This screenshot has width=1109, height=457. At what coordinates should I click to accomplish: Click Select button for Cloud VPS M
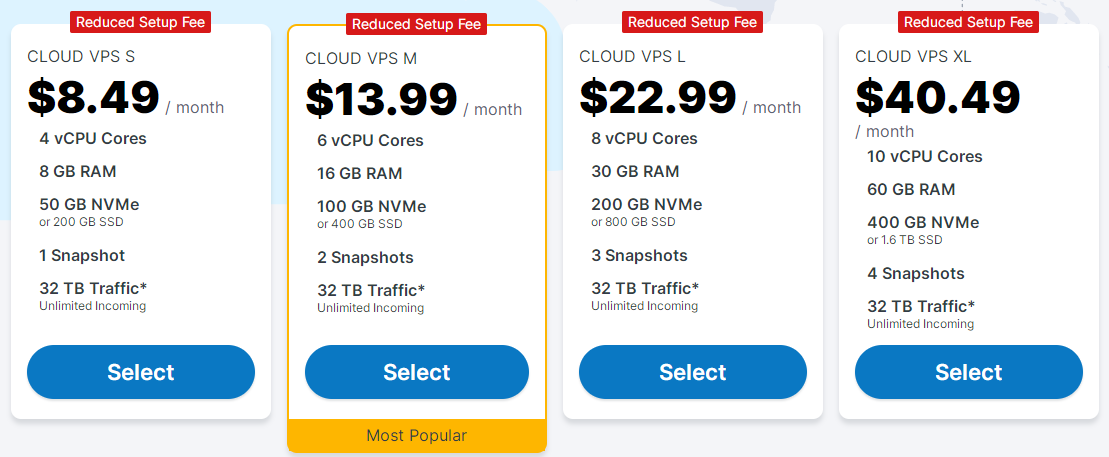coord(417,373)
